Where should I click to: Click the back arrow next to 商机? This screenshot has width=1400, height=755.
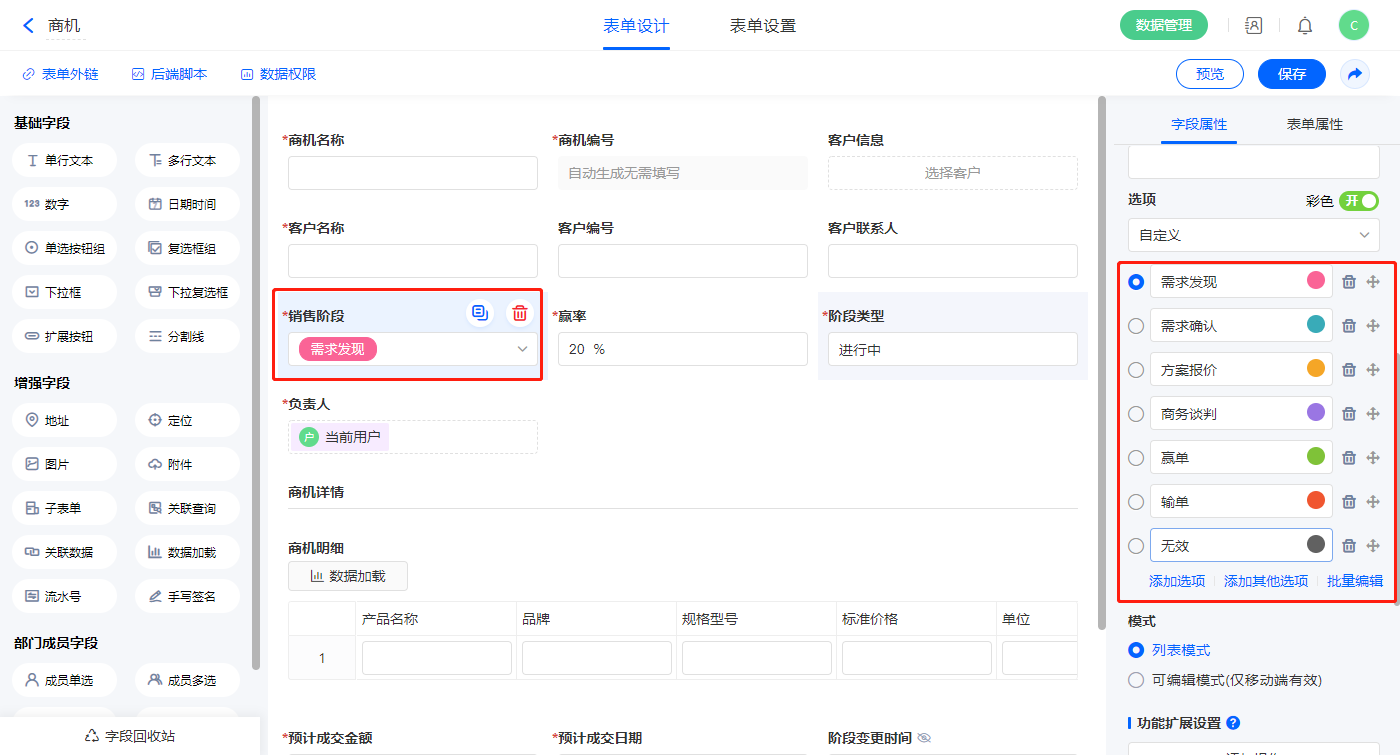click(28, 26)
